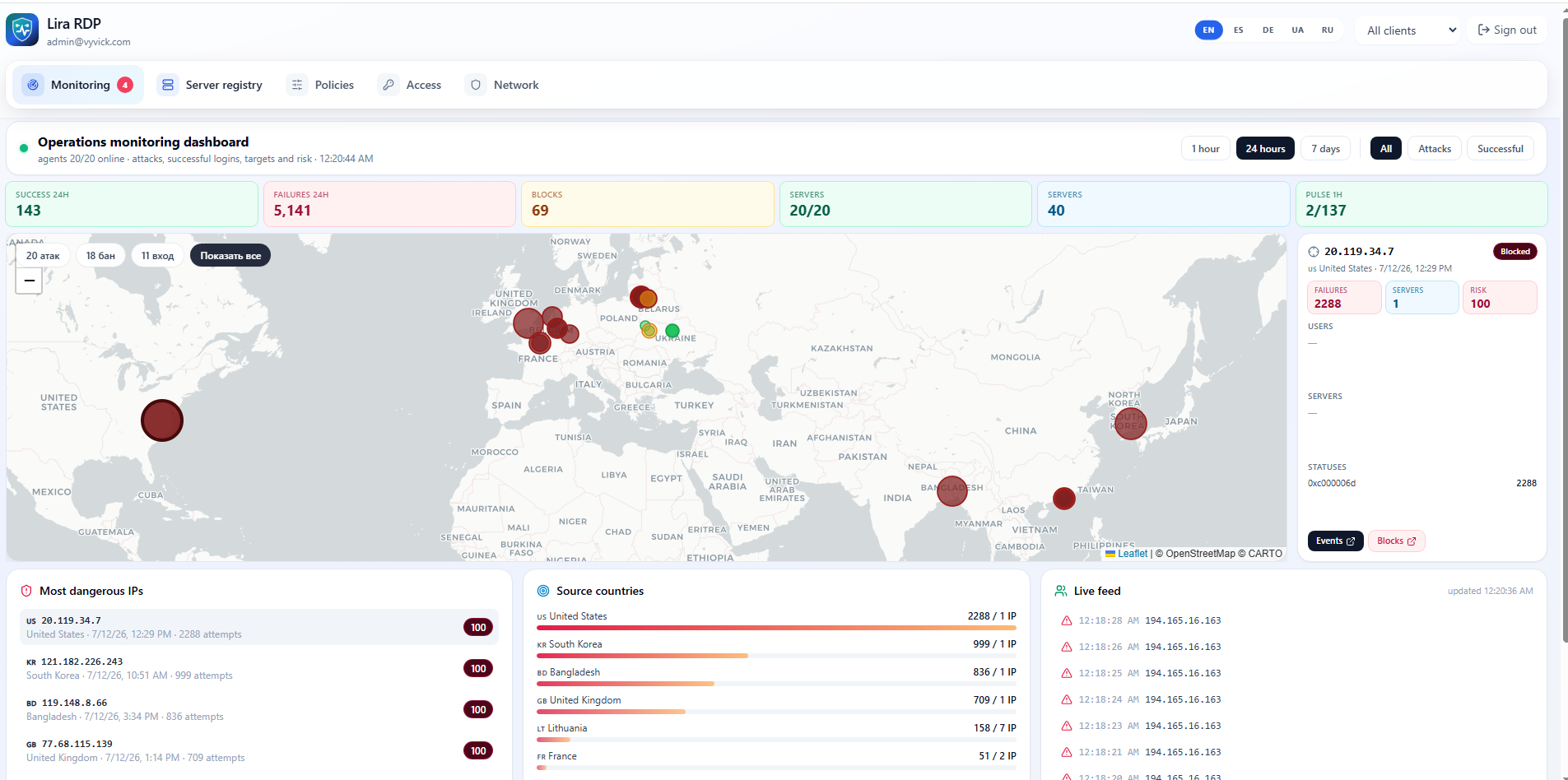Select IP 121.182.226.243 in dangerous list
The image size is (1568, 780).
(260, 668)
